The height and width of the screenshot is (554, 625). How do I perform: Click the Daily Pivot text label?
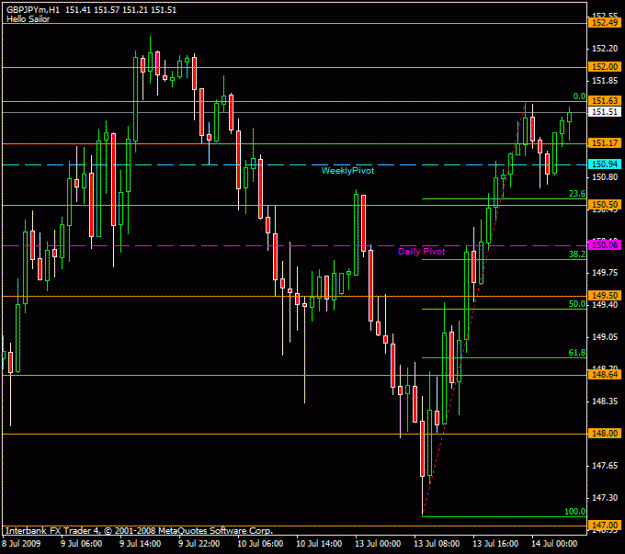[x=421, y=251]
